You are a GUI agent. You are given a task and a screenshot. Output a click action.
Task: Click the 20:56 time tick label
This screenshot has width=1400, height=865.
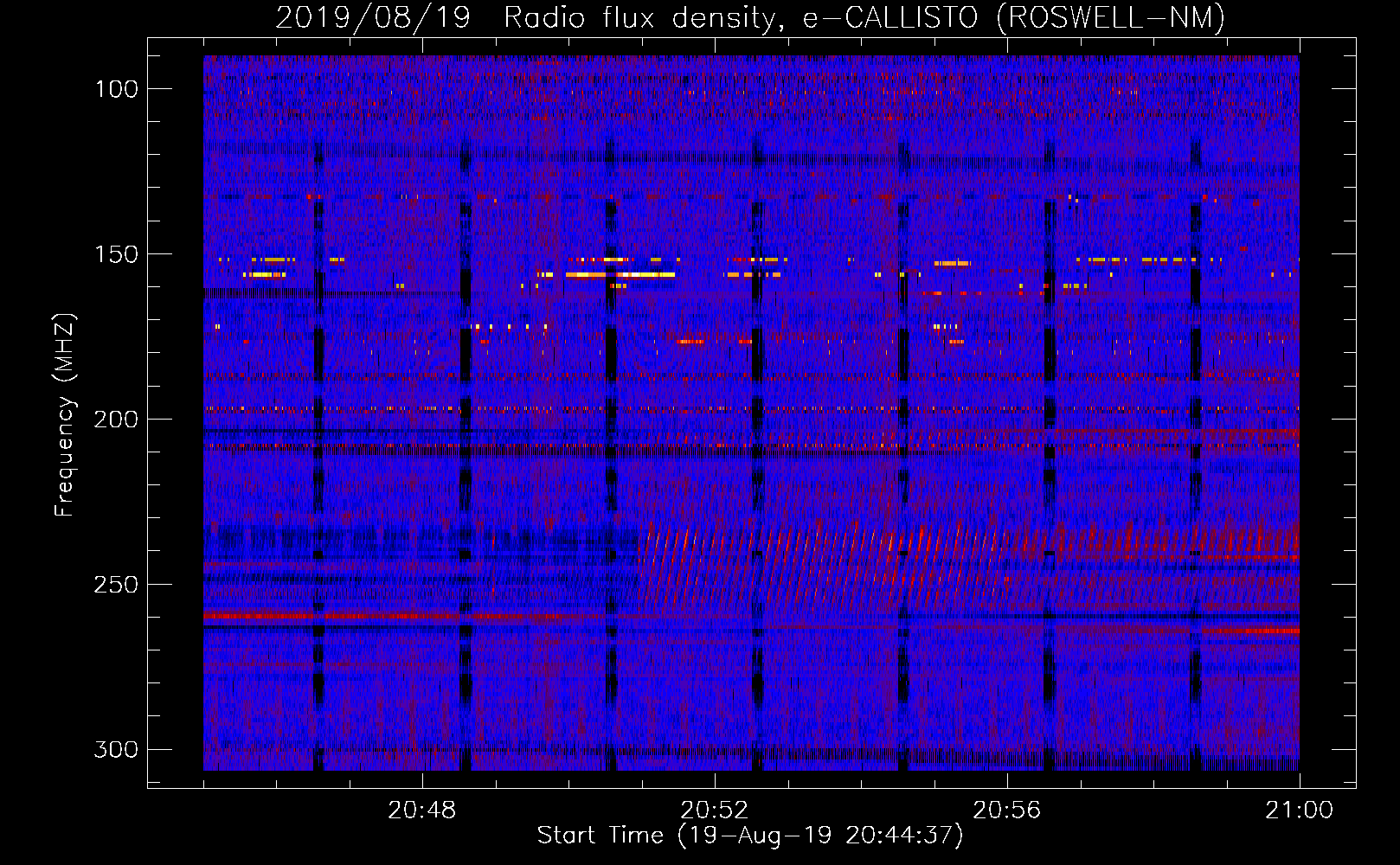1007,811
